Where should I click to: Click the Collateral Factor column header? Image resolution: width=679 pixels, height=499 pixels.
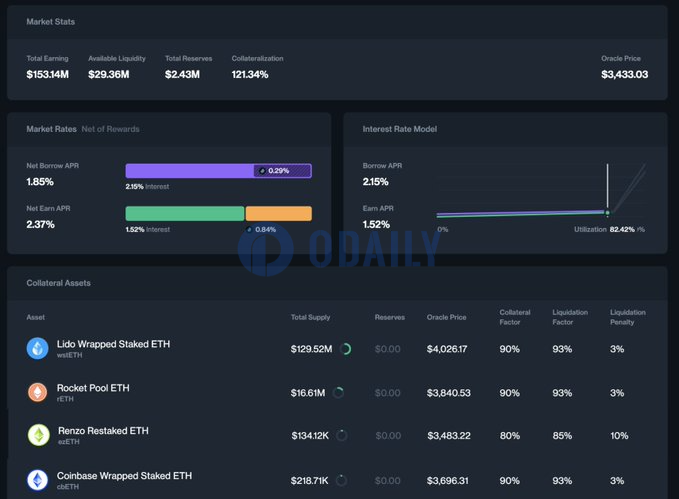[514, 317]
